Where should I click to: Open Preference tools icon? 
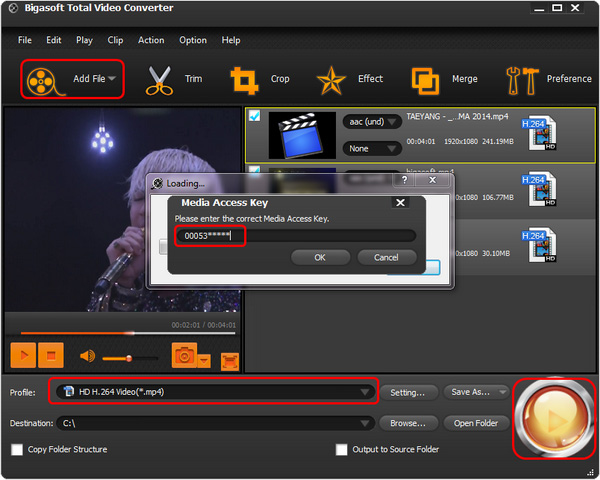pyautogui.click(x=522, y=80)
